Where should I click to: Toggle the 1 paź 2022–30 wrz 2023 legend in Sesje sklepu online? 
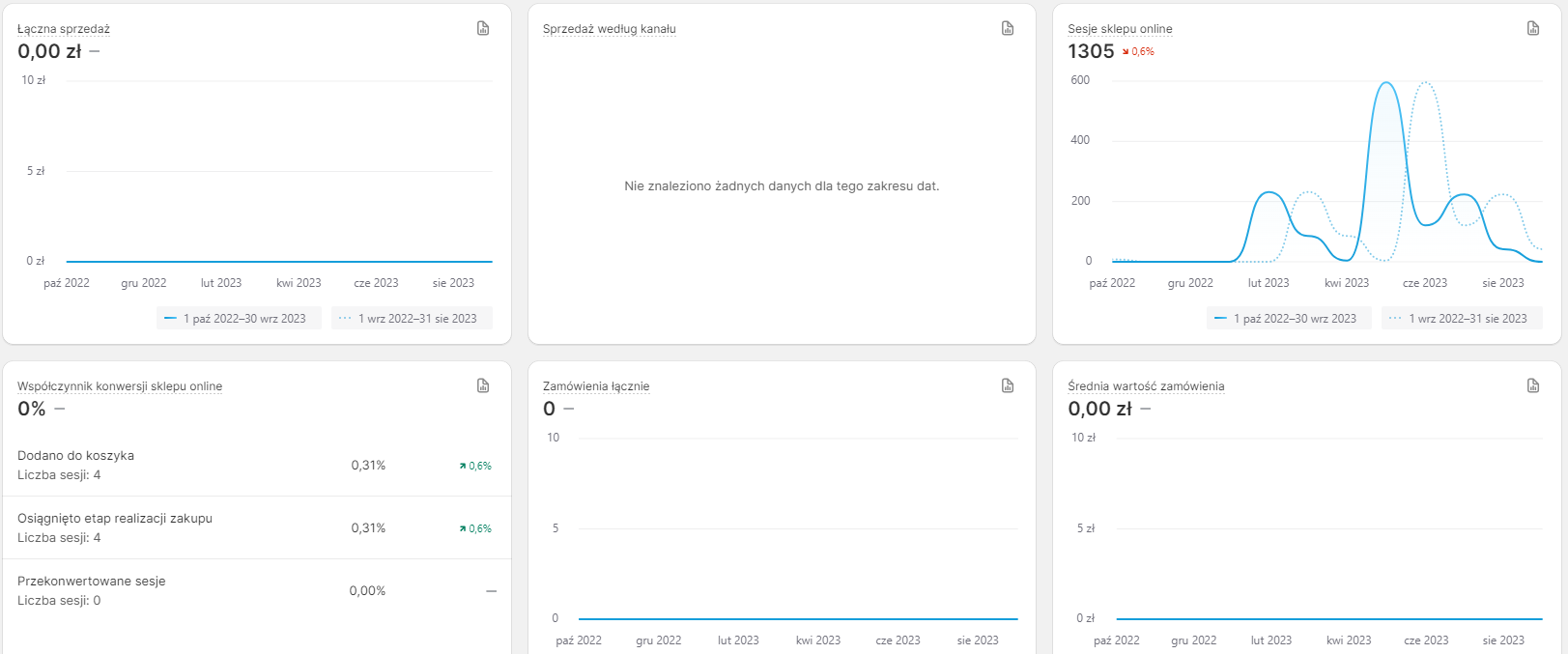(x=1289, y=319)
